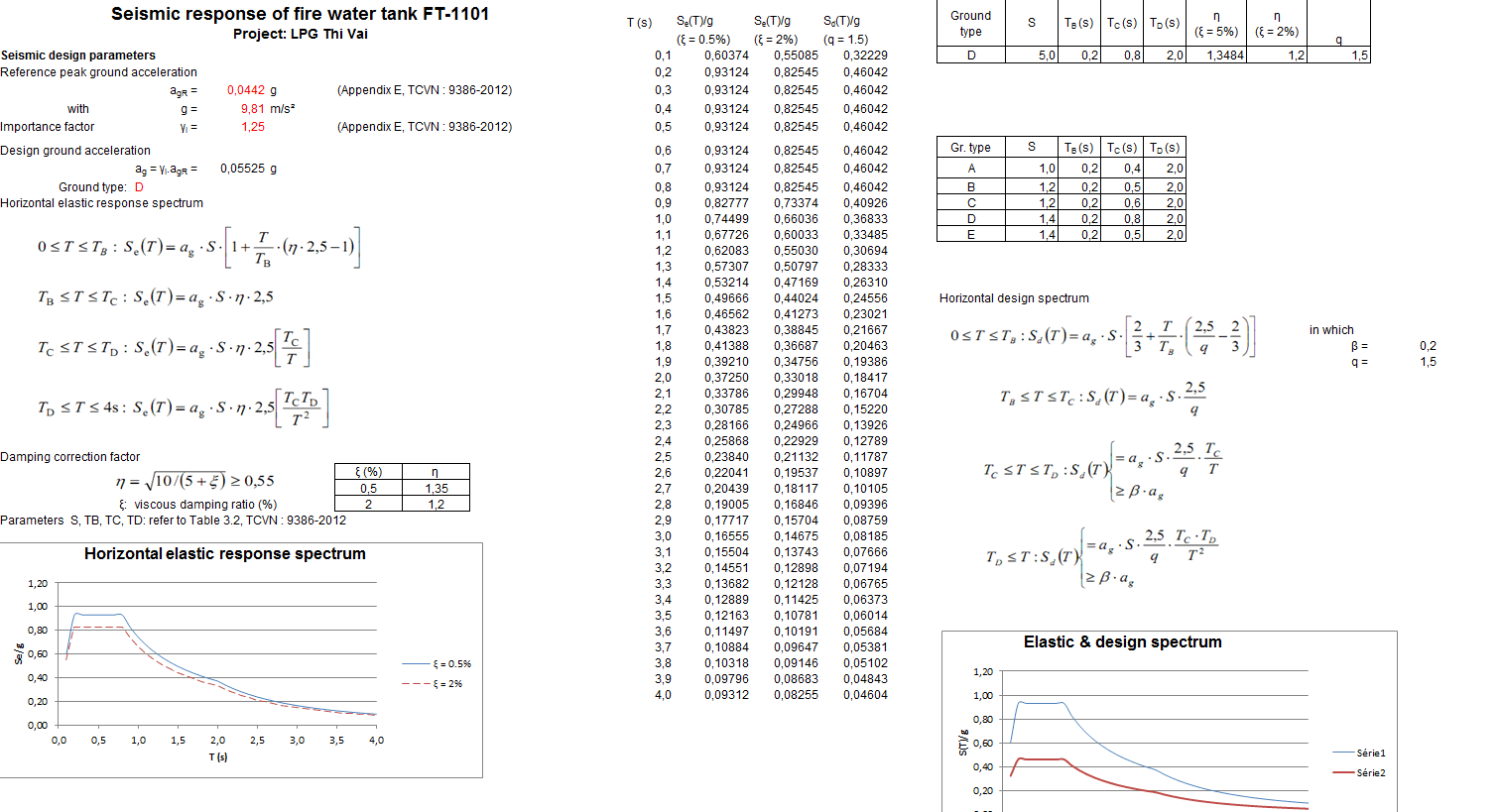Select 'Reference peak ground acceleration' label
This screenshot has width=1500, height=812.
point(98,72)
